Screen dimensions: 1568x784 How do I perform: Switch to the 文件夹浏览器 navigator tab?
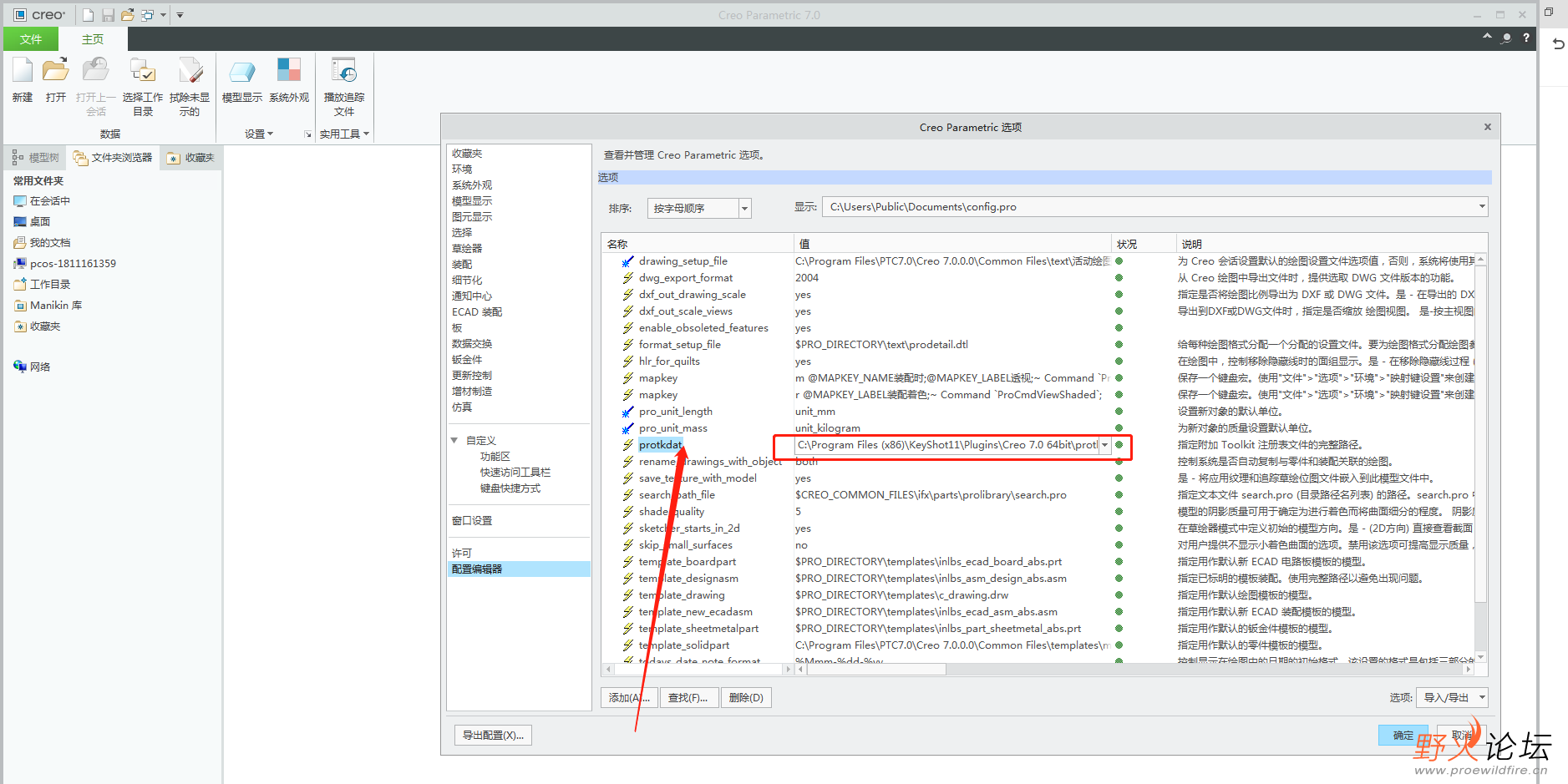(x=113, y=157)
